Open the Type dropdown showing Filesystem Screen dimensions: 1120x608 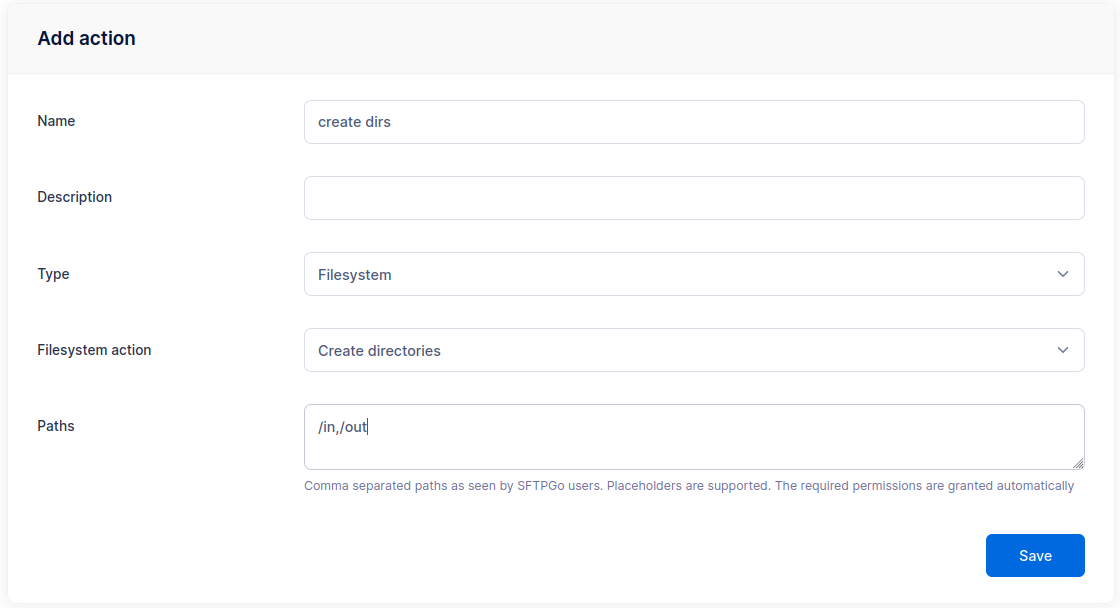(x=694, y=274)
